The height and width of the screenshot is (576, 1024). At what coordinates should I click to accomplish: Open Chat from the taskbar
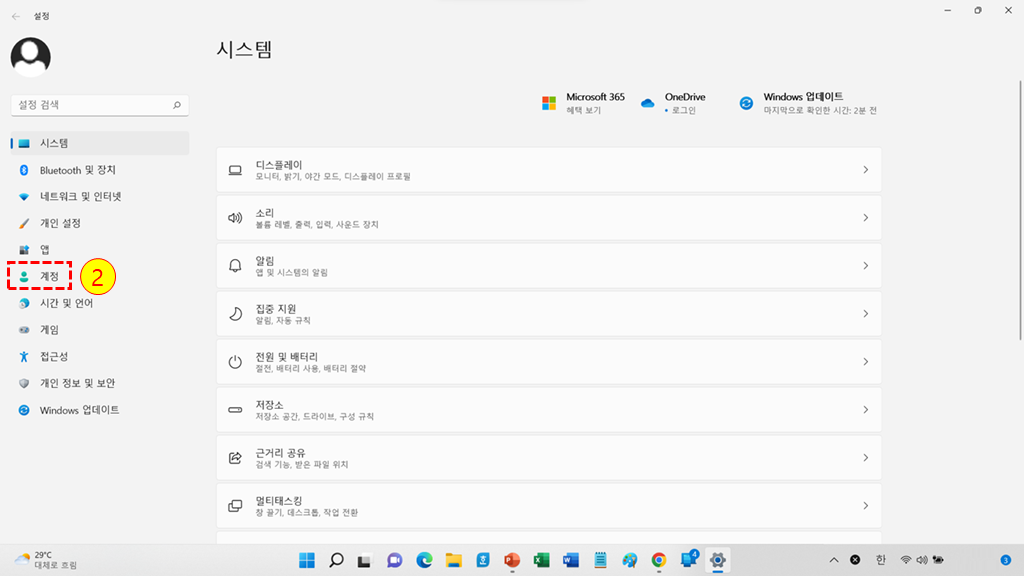click(x=394, y=560)
